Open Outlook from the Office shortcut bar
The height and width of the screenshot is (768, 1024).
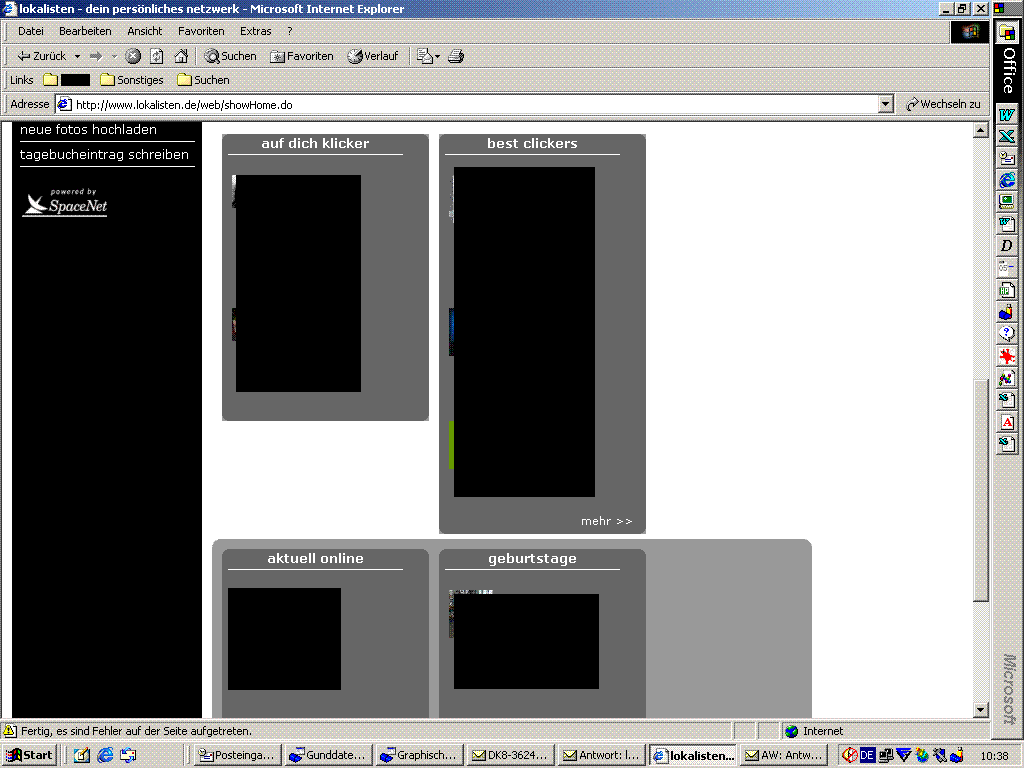tap(1006, 158)
